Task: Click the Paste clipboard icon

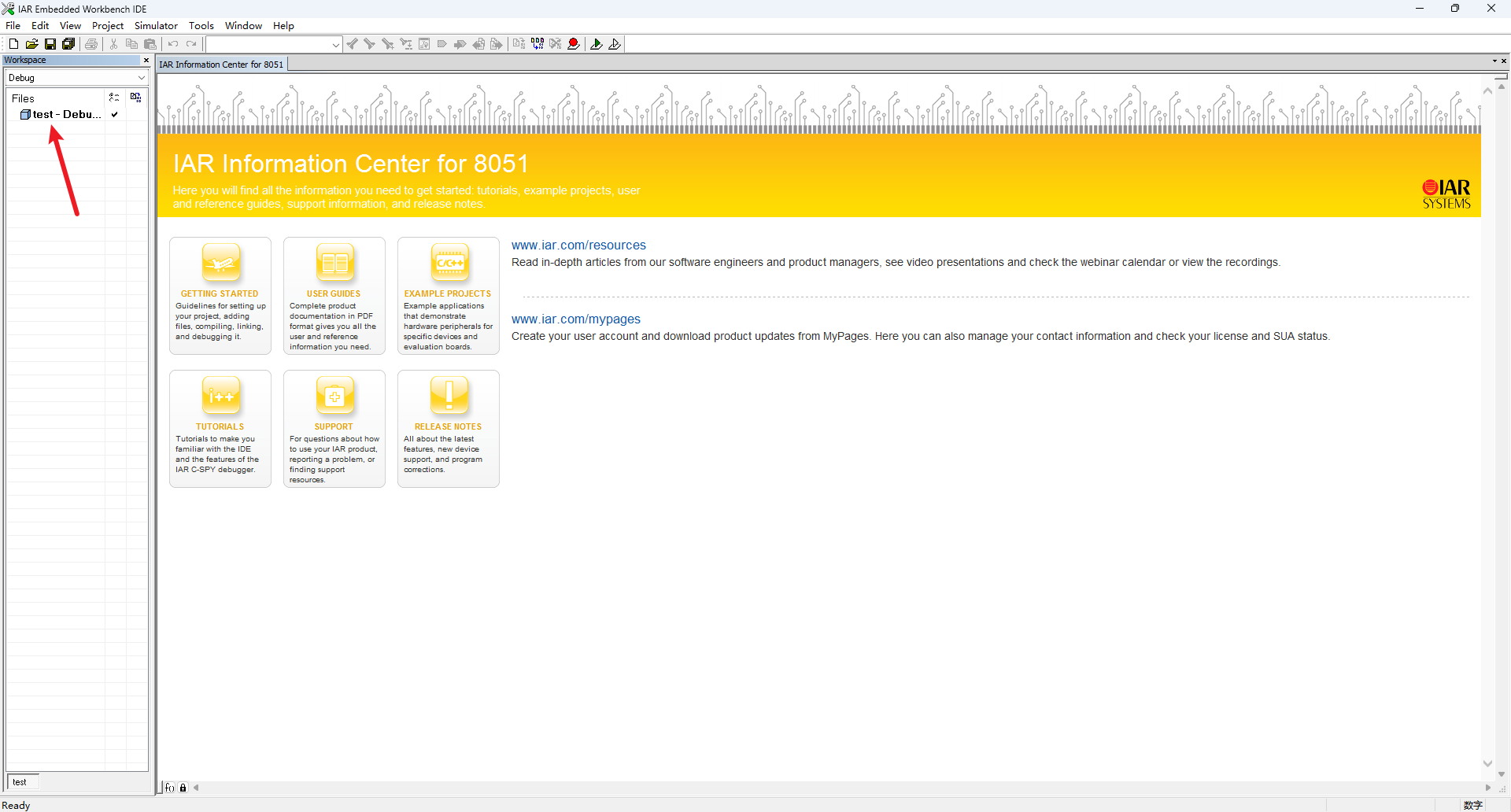Action: click(150, 44)
